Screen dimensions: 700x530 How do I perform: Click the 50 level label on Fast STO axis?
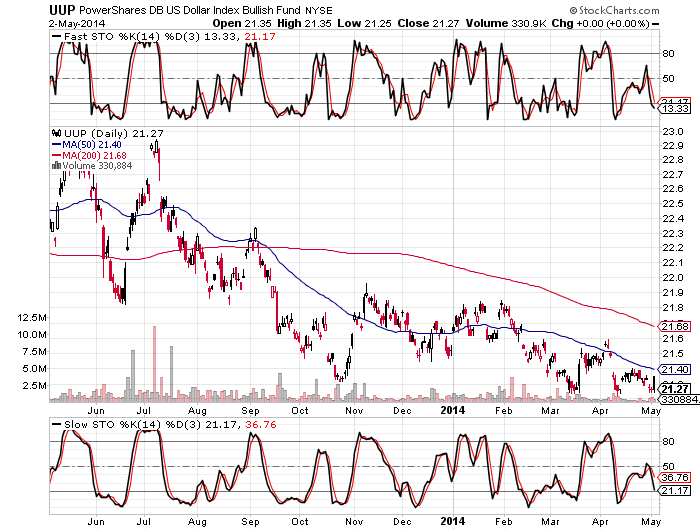click(x=669, y=79)
